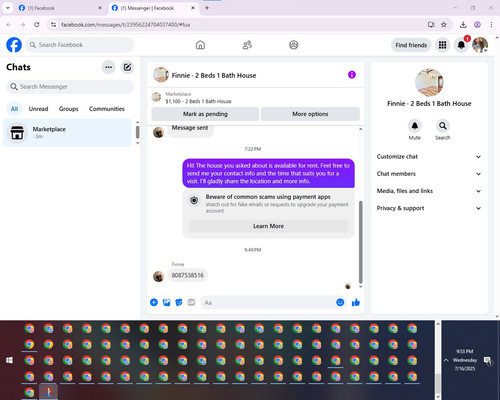500x400 pixels.
Task: Toggle conversation information purple icon
Action: (352, 75)
